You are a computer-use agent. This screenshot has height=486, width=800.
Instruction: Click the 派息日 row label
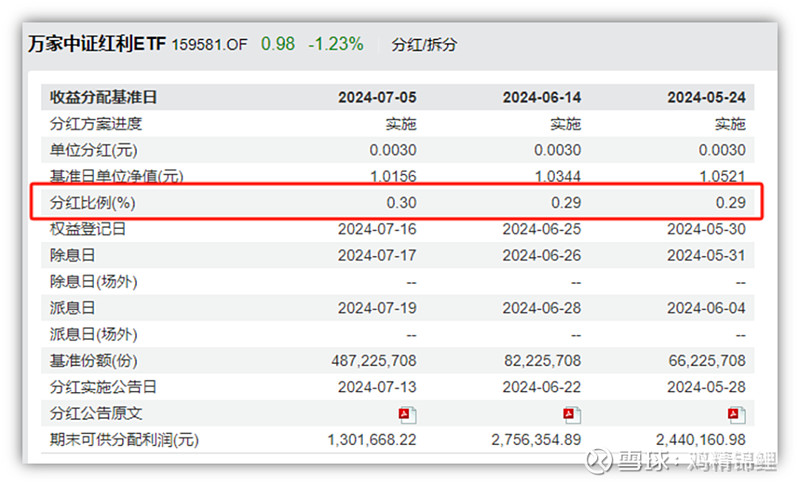72,308
